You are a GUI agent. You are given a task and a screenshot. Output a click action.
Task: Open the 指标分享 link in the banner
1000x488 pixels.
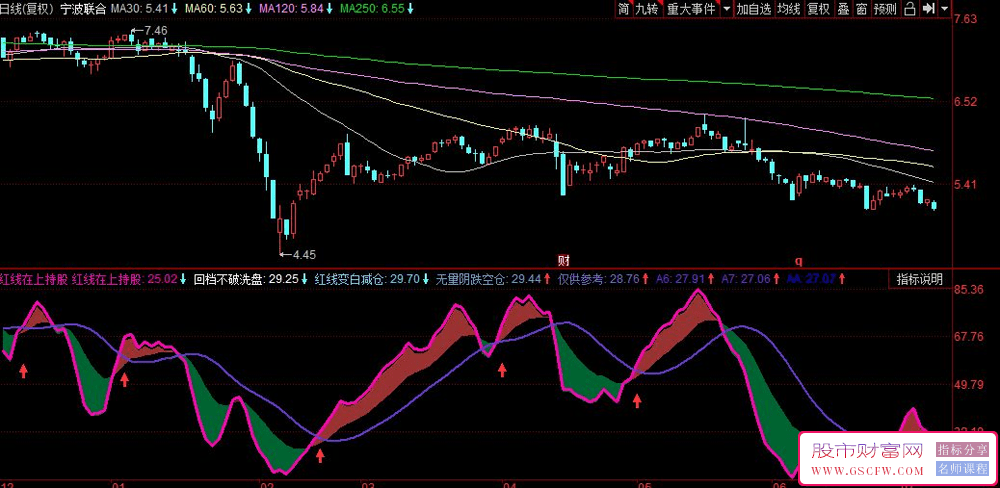coord(963,450)
